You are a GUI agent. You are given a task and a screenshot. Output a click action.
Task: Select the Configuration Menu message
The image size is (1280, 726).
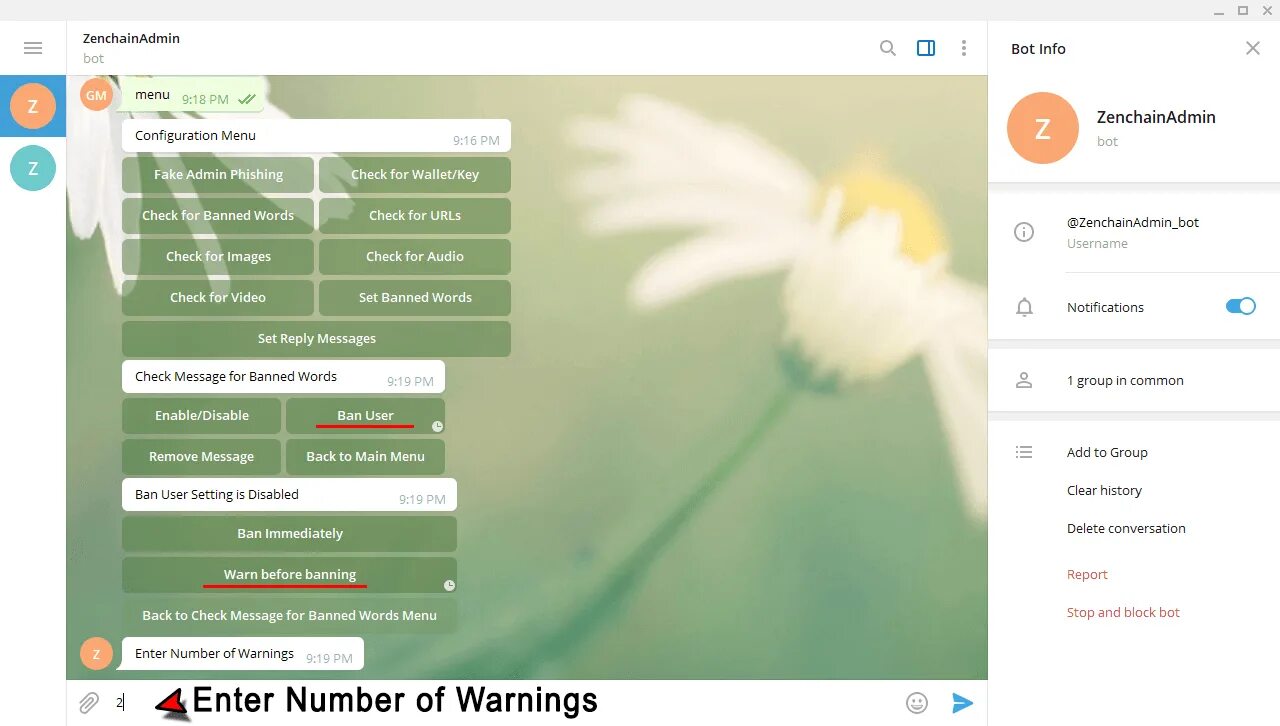(x=316, y=136)
